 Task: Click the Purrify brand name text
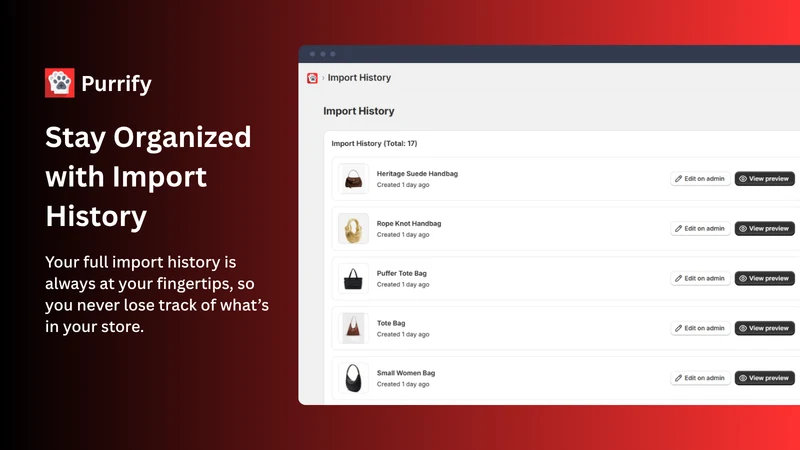point(116,84)
